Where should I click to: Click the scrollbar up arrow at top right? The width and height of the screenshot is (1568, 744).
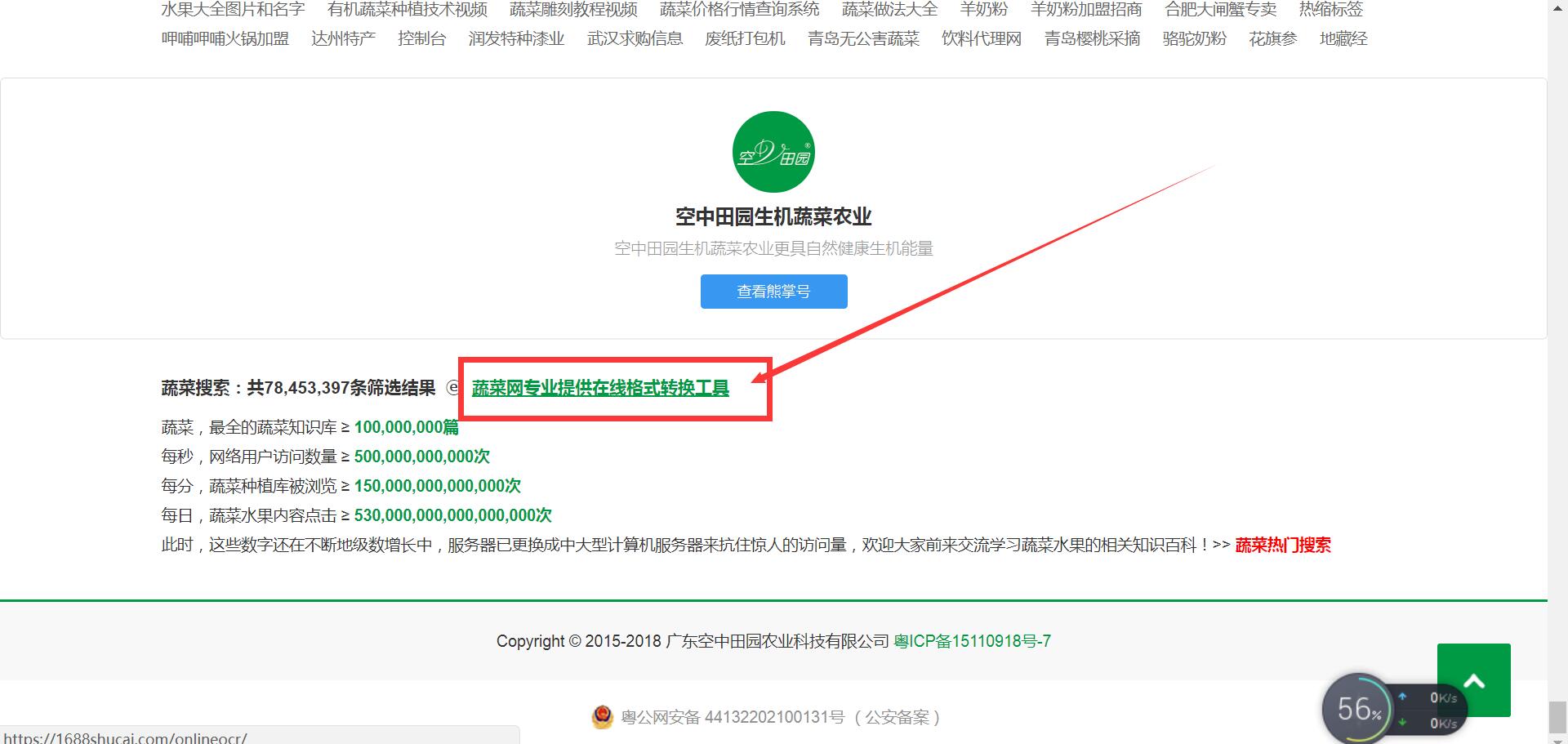[x=1558, y=8]
